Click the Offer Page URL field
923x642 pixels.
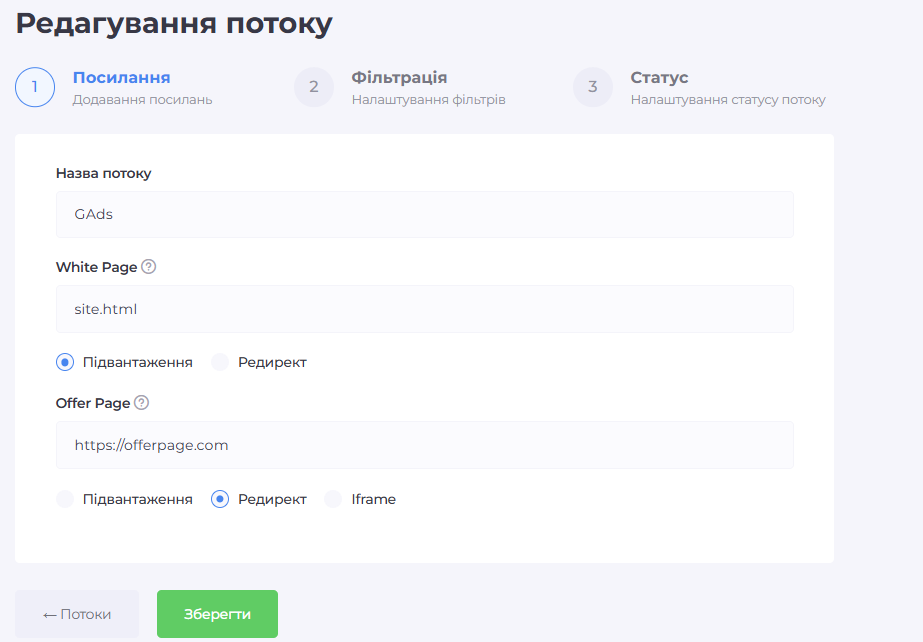(424, 445)
